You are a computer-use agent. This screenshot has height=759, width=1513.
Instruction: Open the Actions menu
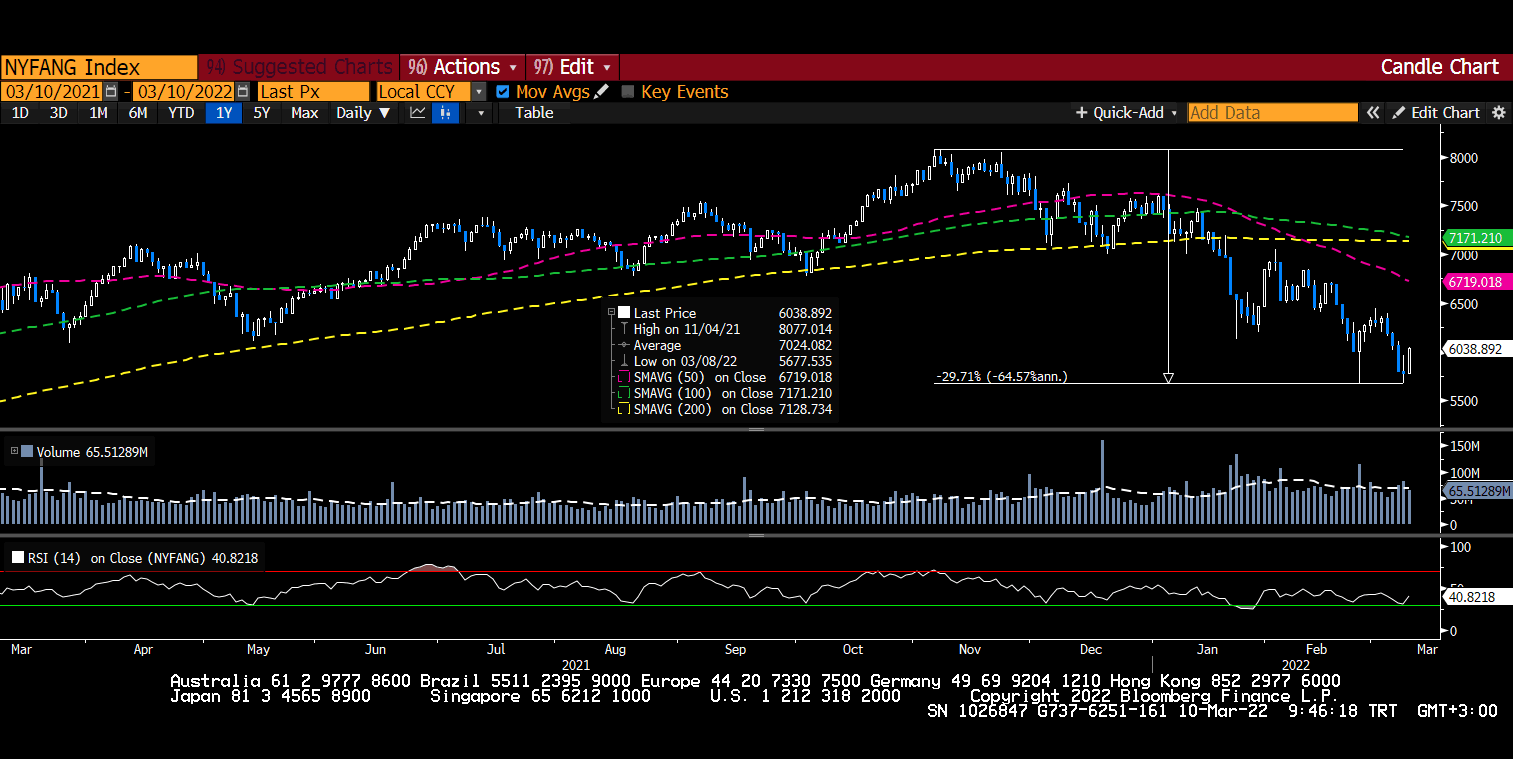click(x=462, y=67)
